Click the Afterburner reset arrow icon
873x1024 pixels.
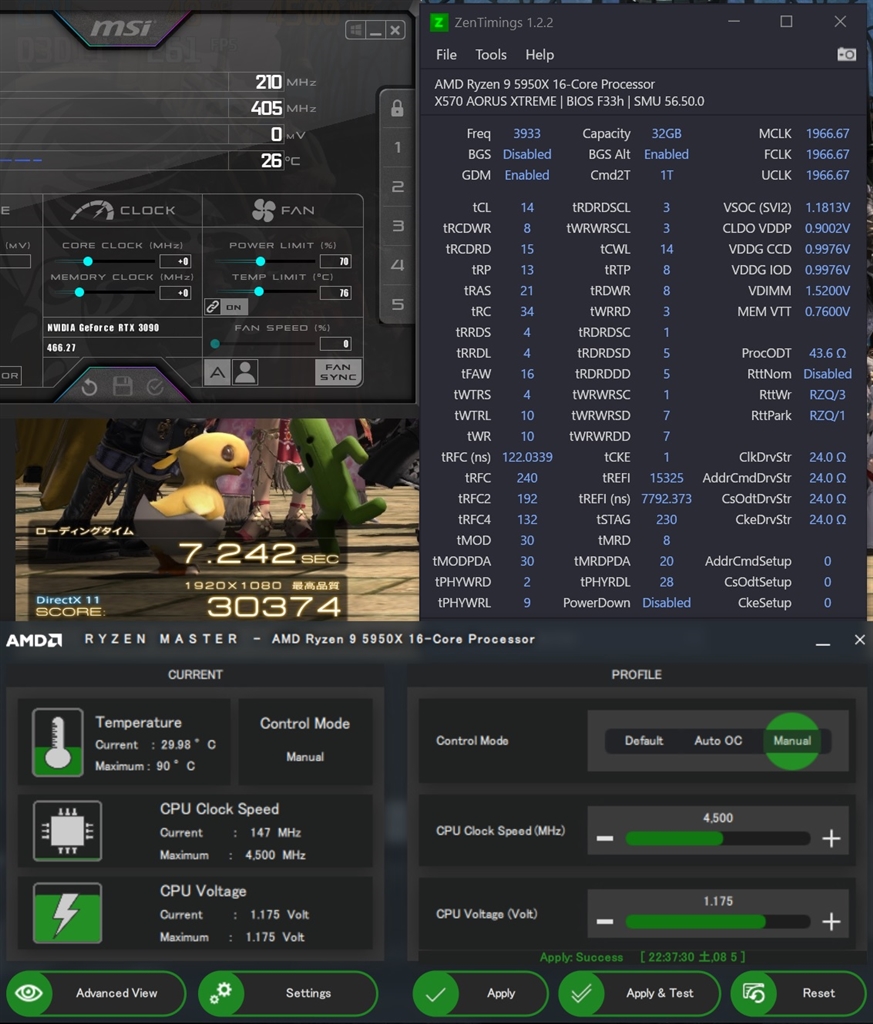coord(89,387)
